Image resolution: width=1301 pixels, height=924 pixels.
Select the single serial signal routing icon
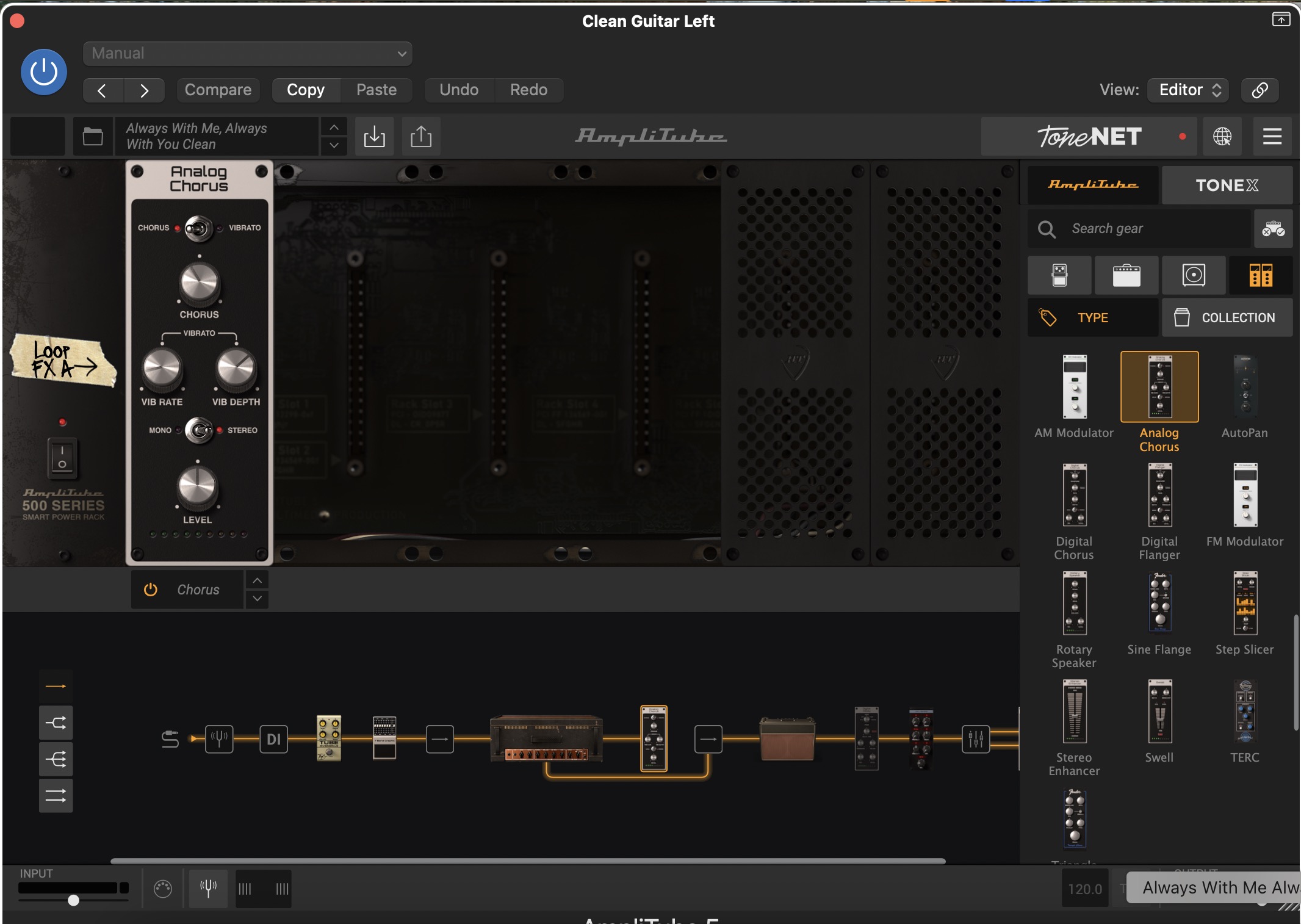pyautogui.click(x=56, y=687)
